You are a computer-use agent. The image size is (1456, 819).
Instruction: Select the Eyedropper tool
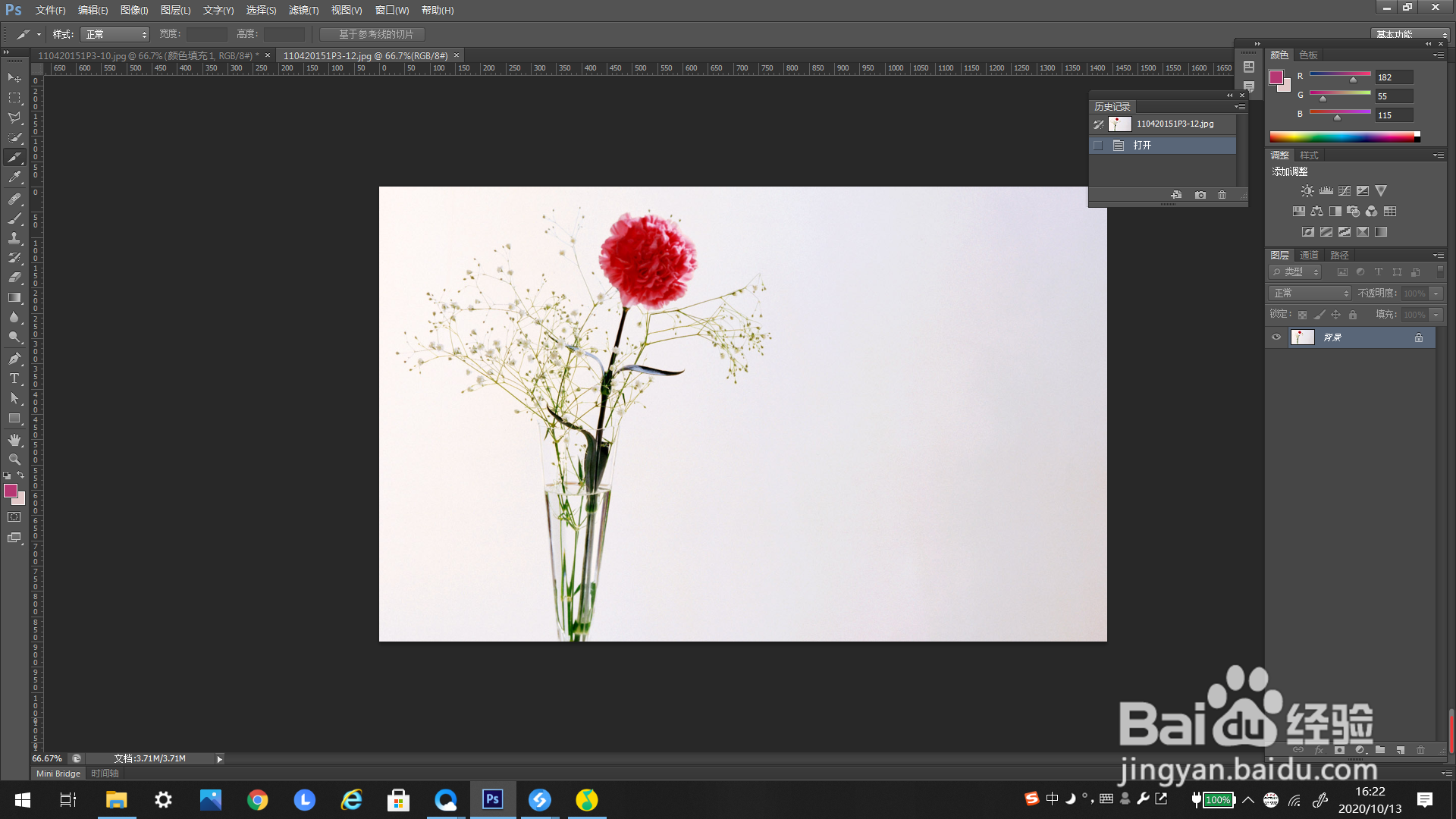click(x=14, y=177)
